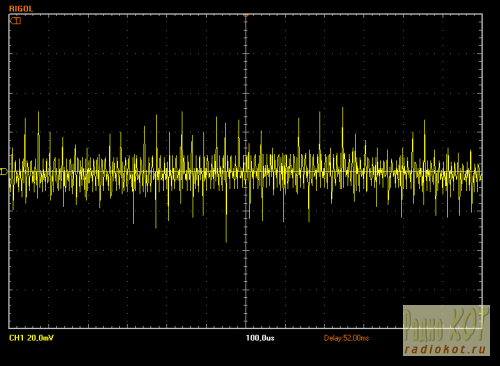Click the yellow waveform at the far right edge

tap(480, 173)
